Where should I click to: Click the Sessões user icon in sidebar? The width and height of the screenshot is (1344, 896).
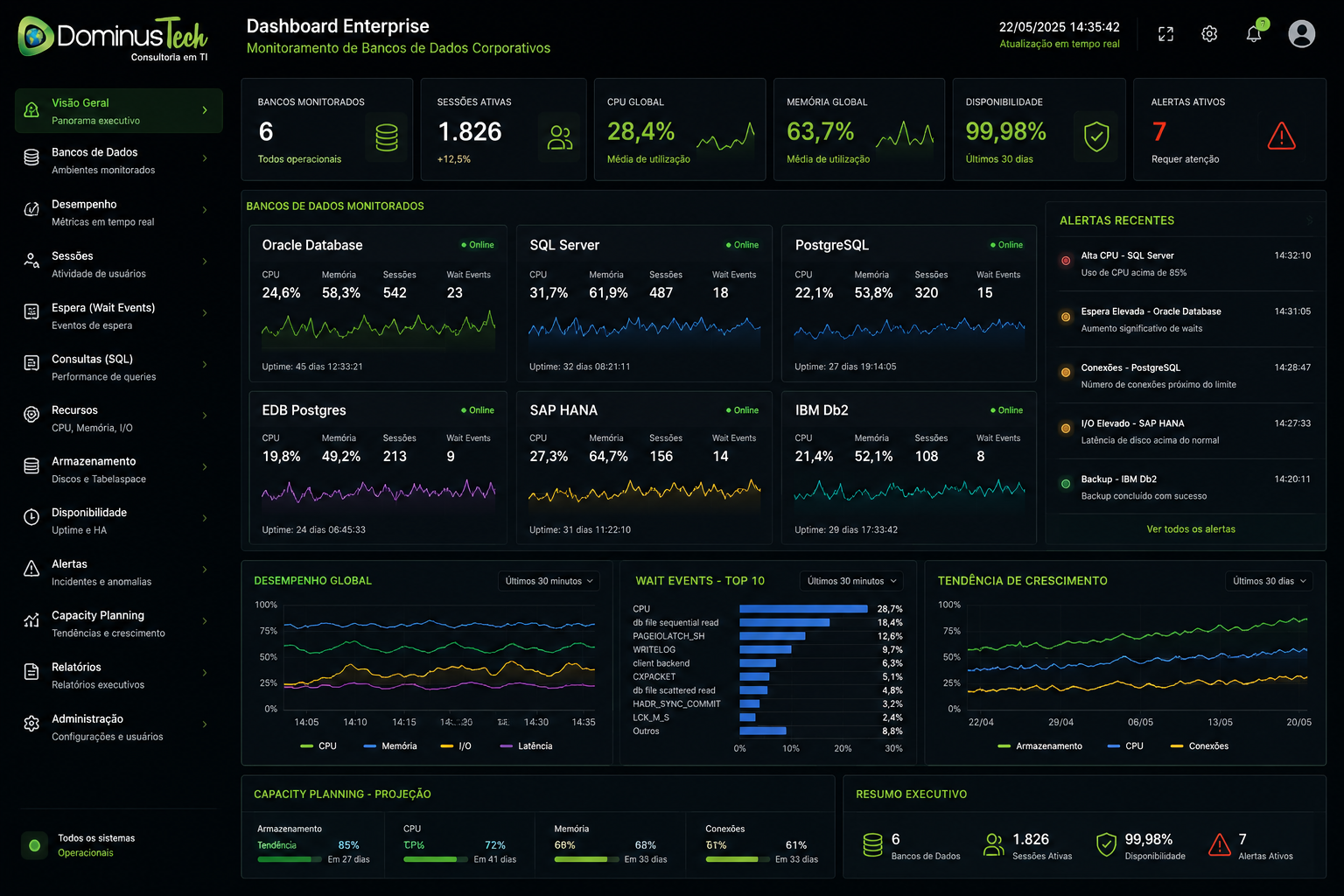coord(31,261)
